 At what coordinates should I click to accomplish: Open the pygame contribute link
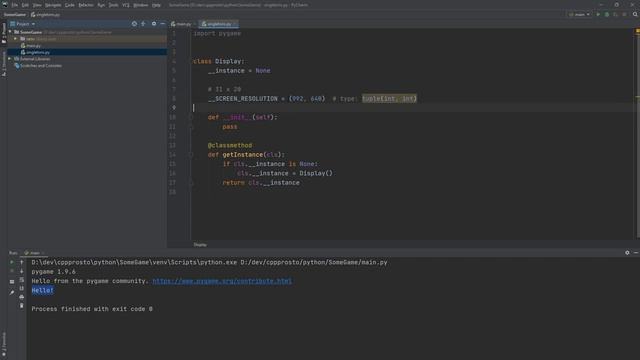coord(222,281)
